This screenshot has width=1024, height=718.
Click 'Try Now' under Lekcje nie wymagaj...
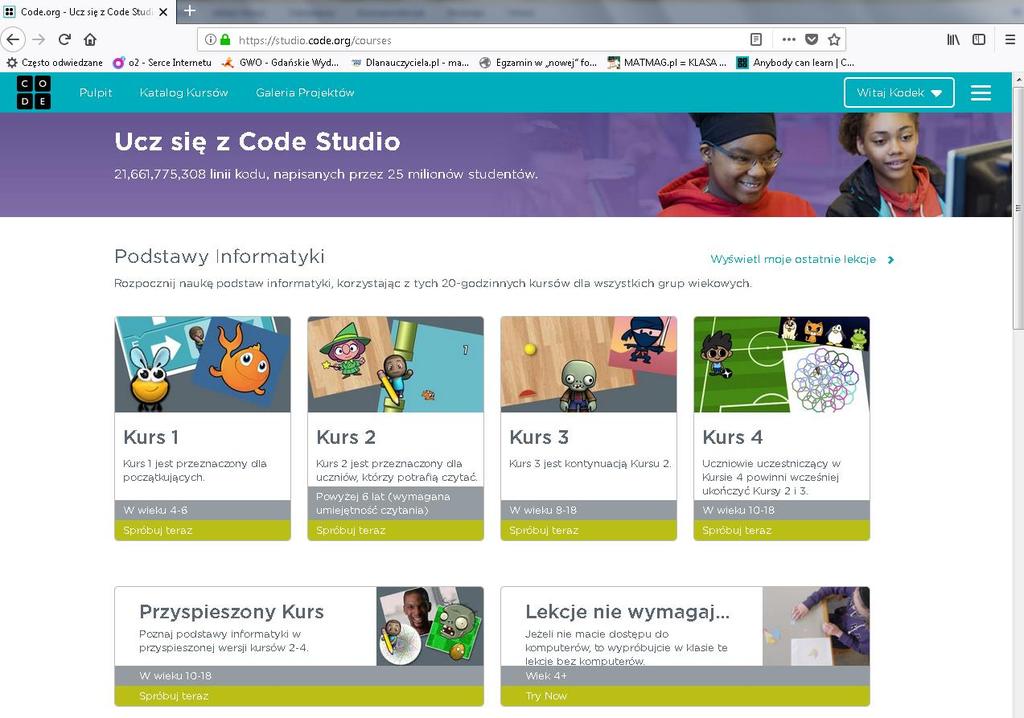685,696
